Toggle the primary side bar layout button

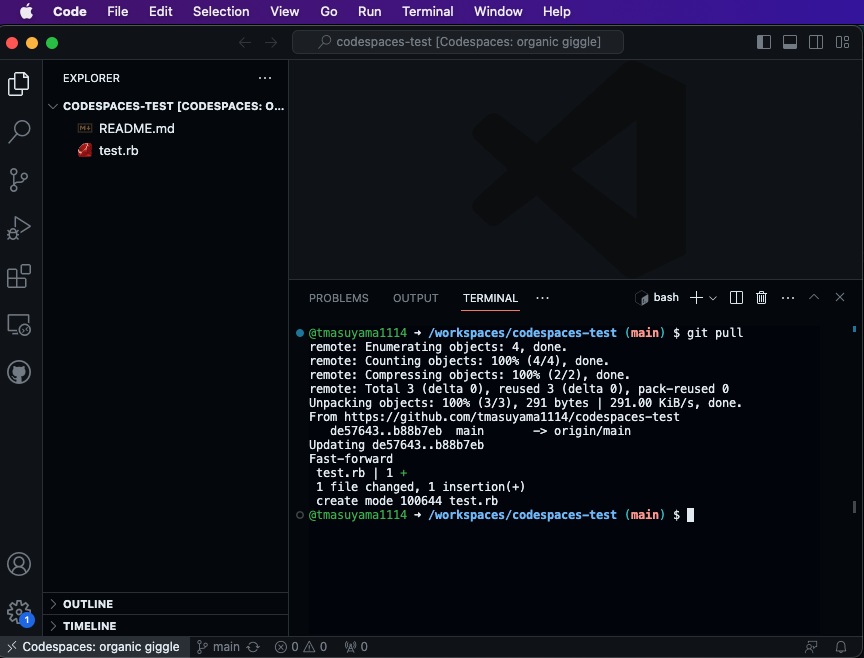tap(764, 42)
